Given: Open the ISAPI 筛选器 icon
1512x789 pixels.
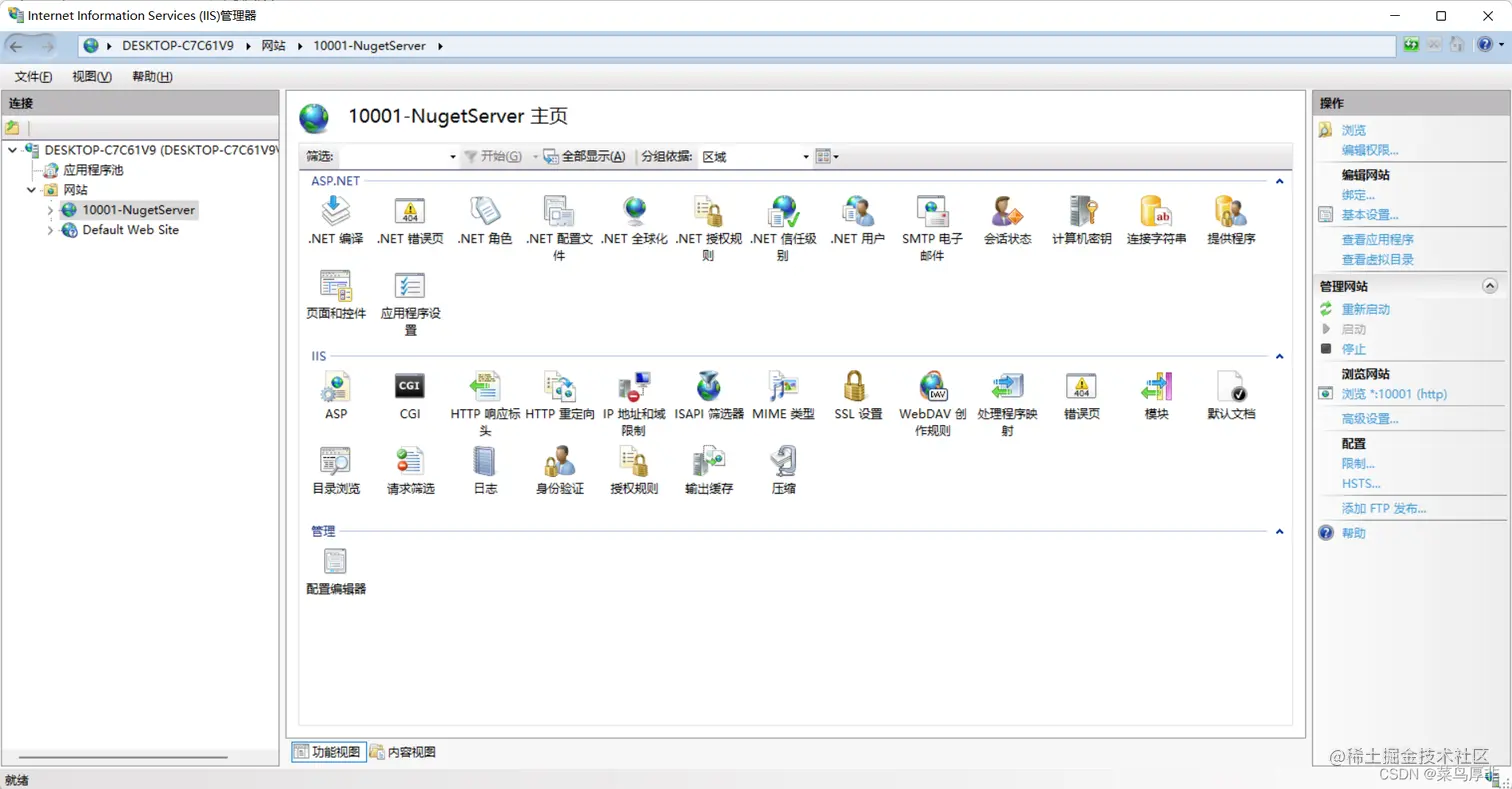Looking at the screenshot, I should (x=708, y=386).
